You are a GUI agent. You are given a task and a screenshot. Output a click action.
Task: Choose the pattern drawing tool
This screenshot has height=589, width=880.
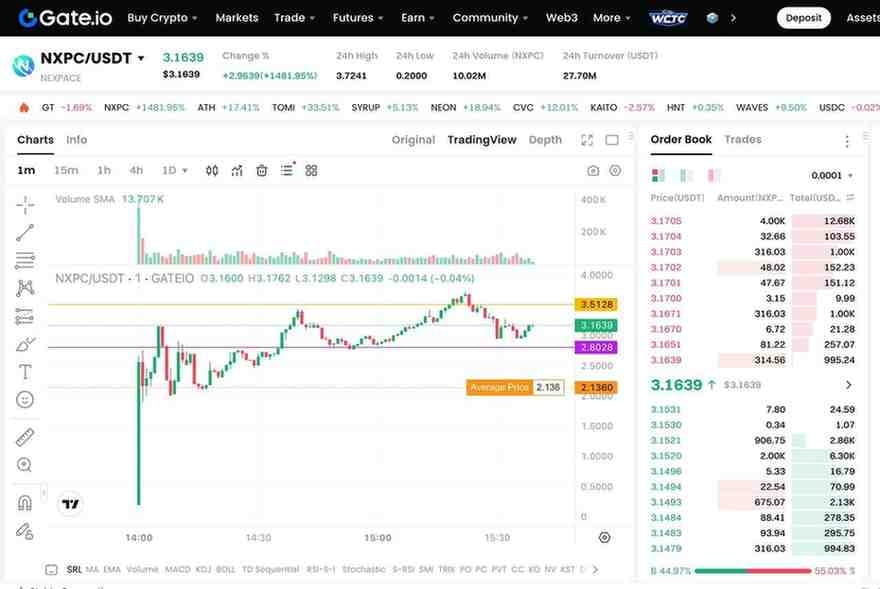[25, 288]
